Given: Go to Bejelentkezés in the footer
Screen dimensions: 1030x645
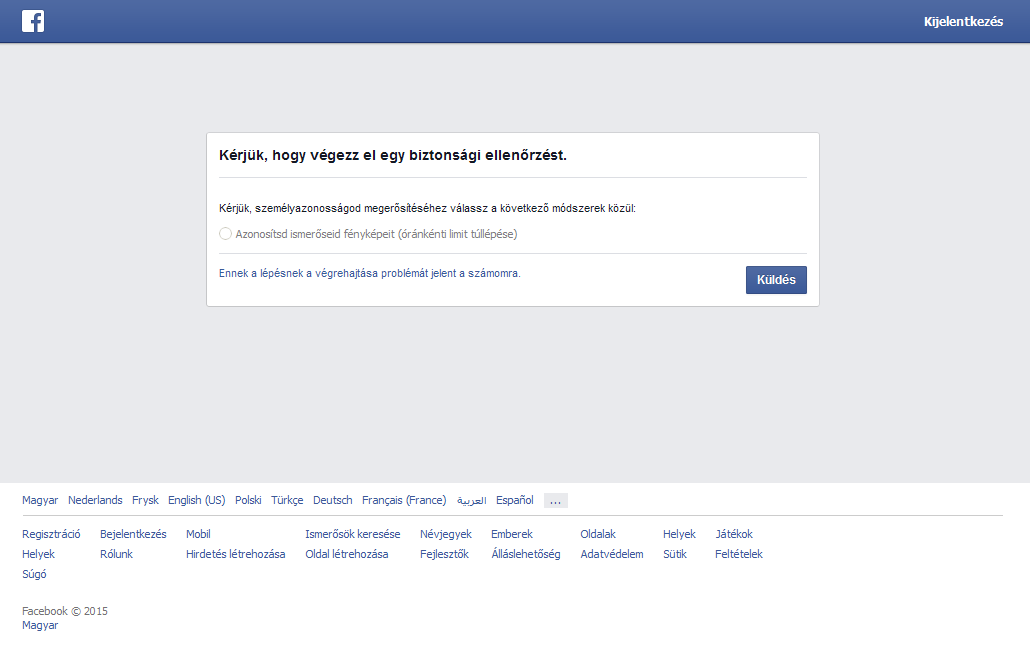Looking at the screenshot, I should point(133,534).
